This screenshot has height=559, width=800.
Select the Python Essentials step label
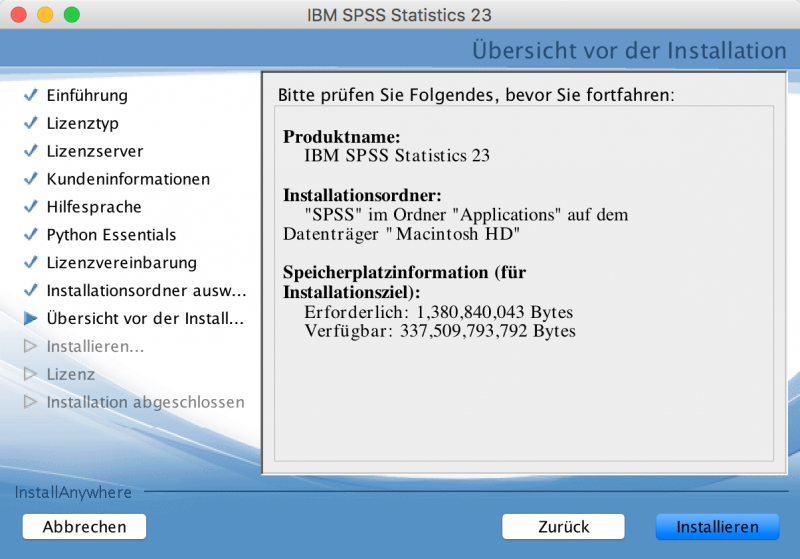[x=111, y=235]
